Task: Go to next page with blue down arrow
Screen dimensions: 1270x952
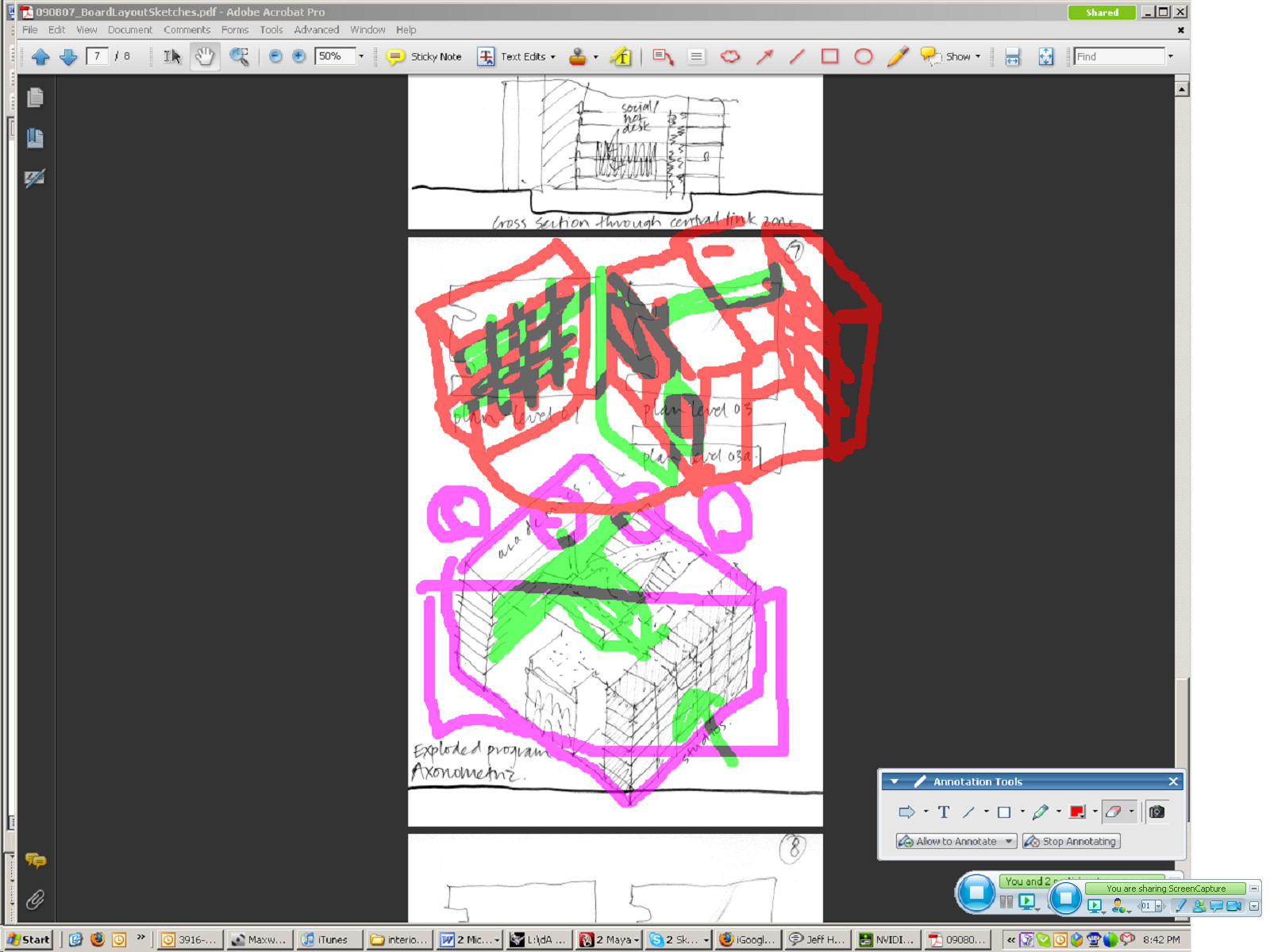Action: click(x=68, y=56)
